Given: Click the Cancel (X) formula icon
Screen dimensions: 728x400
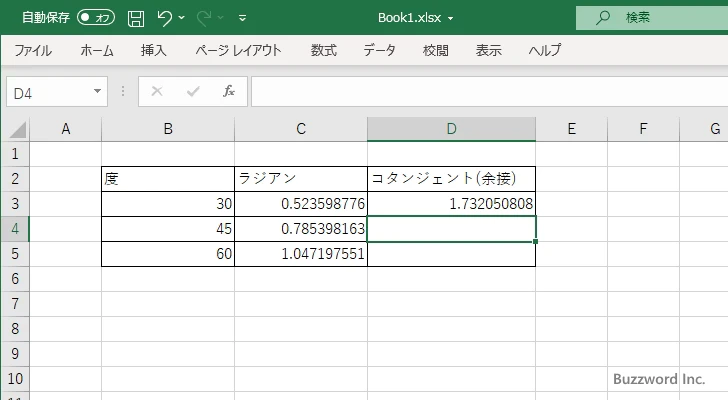Looking at the screenshot, I should 157,91.
